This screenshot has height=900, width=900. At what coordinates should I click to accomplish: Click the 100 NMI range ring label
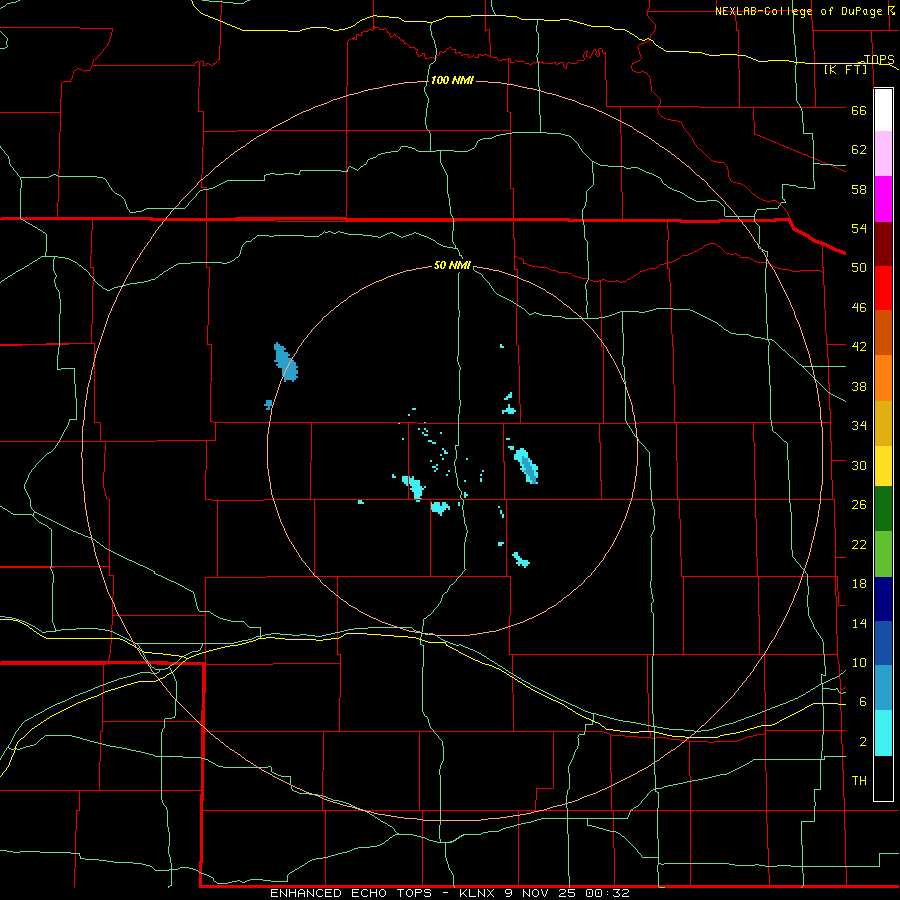[x=452, y=80]
